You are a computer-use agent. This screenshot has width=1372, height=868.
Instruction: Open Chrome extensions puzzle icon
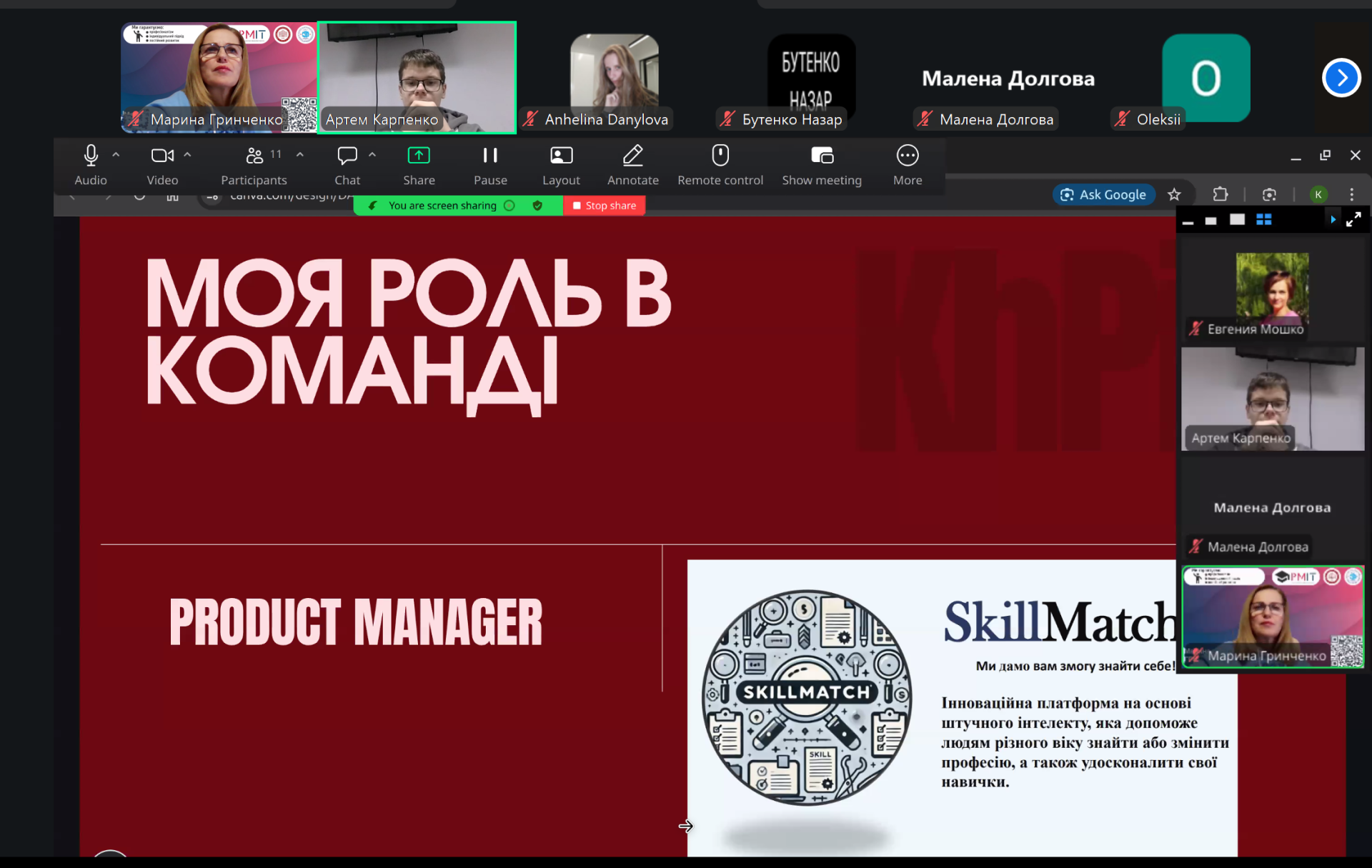click(x=1221, y=194)
